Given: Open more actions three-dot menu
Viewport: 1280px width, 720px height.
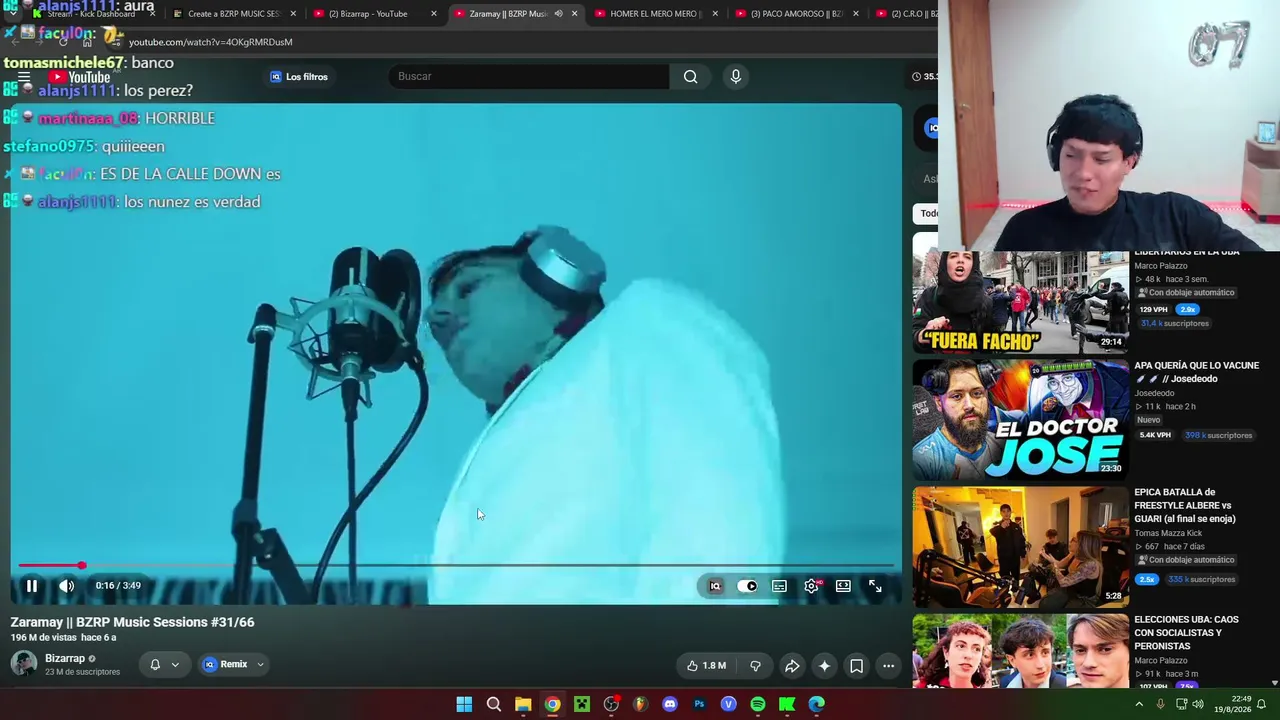Looking at the screenshot, I should point(888,666).
